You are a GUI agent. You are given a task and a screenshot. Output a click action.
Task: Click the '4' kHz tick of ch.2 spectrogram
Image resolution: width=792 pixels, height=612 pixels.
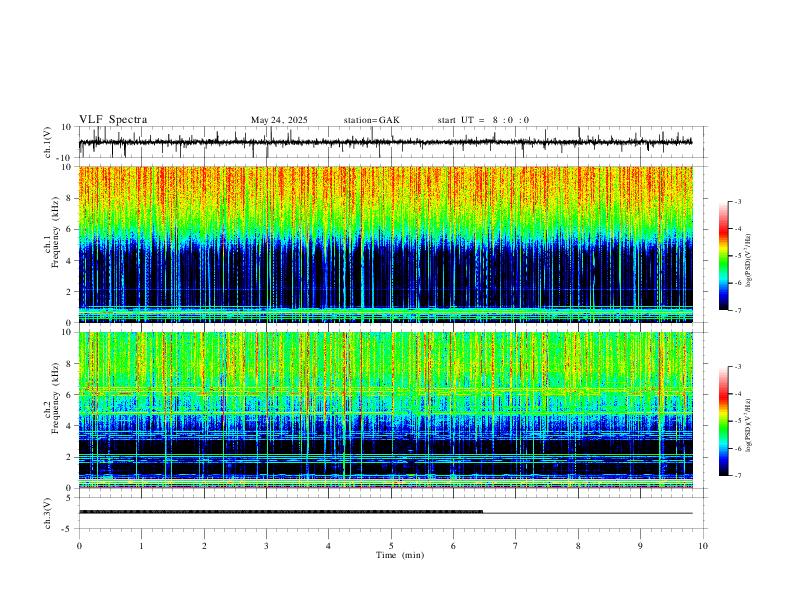point(70,426)
